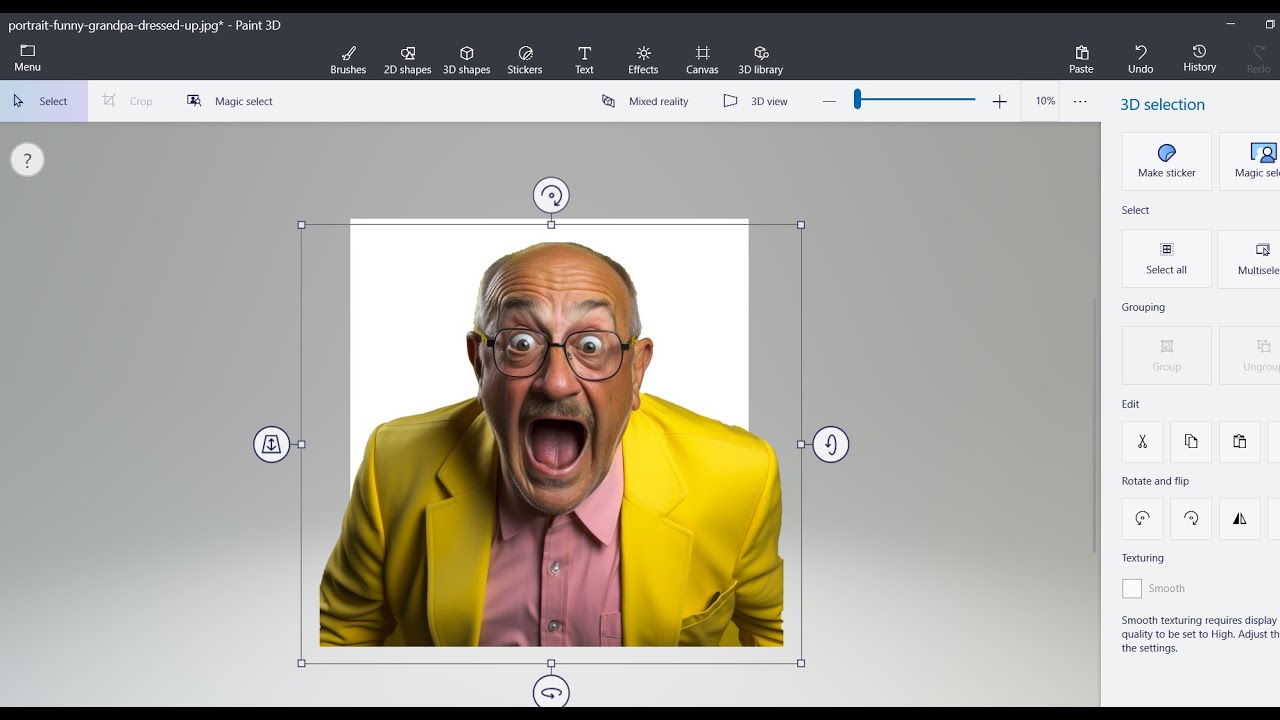The width and height of the screenshot is (1280, 720).
Task: Open the Canvas tab
Action: (x=702, y=60)
